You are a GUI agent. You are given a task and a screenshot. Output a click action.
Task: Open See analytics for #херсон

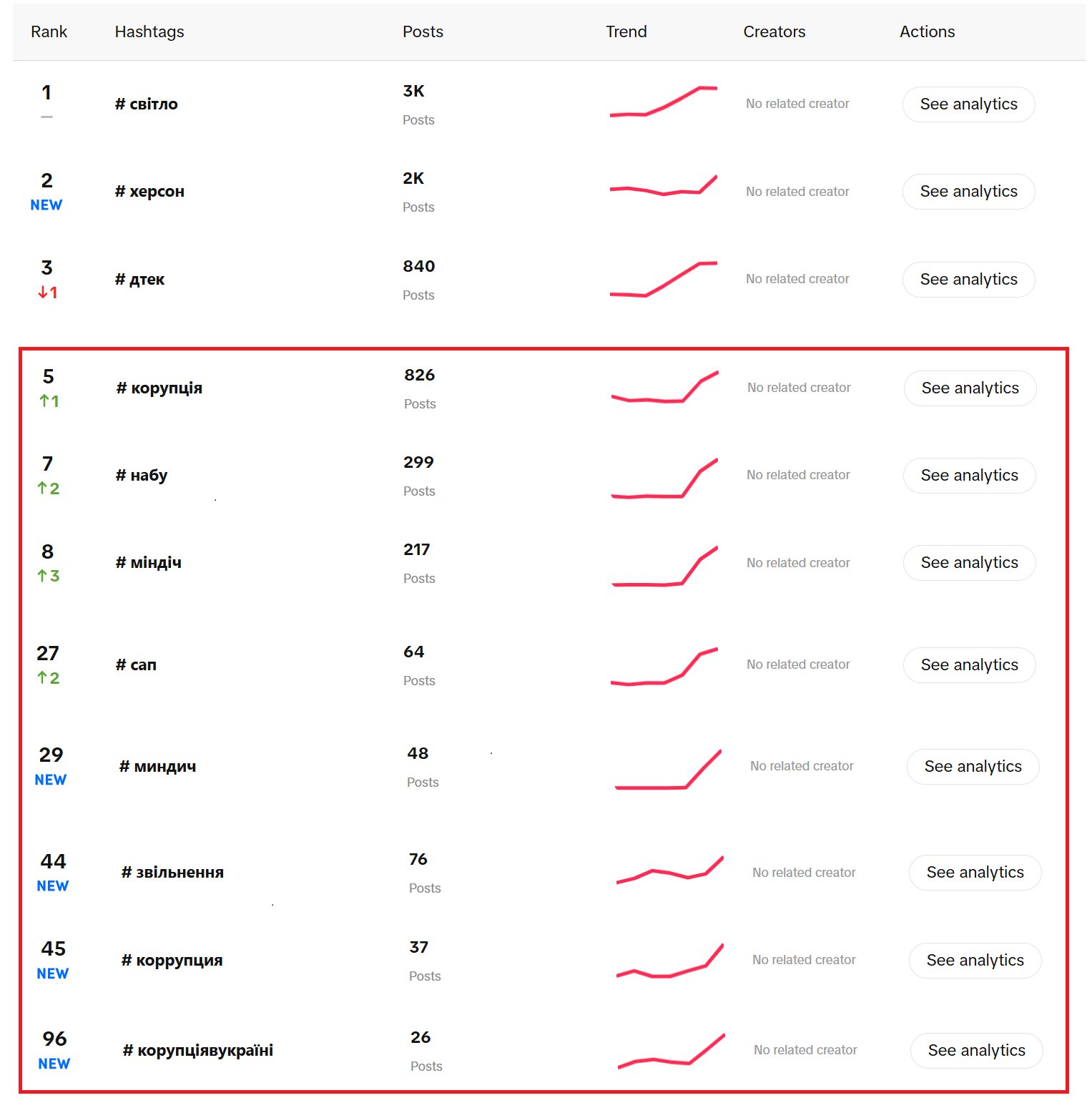click(x=968, y=192)
